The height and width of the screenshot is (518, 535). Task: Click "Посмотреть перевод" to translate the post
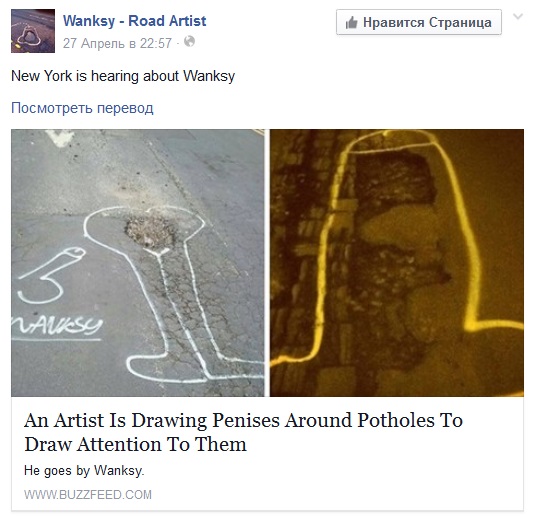pyautogui.click(x=82, y=108)
